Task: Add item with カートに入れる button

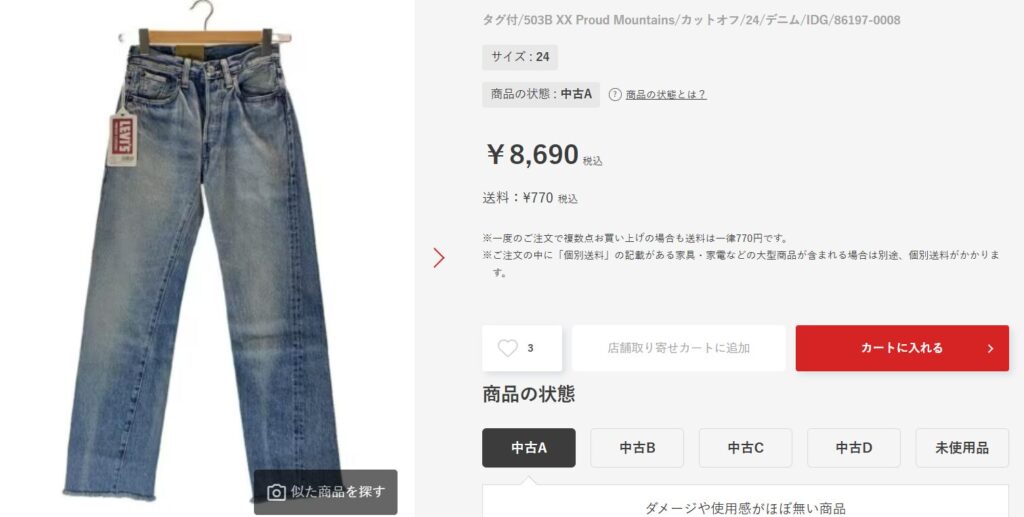Action: [x=902, y=348]
